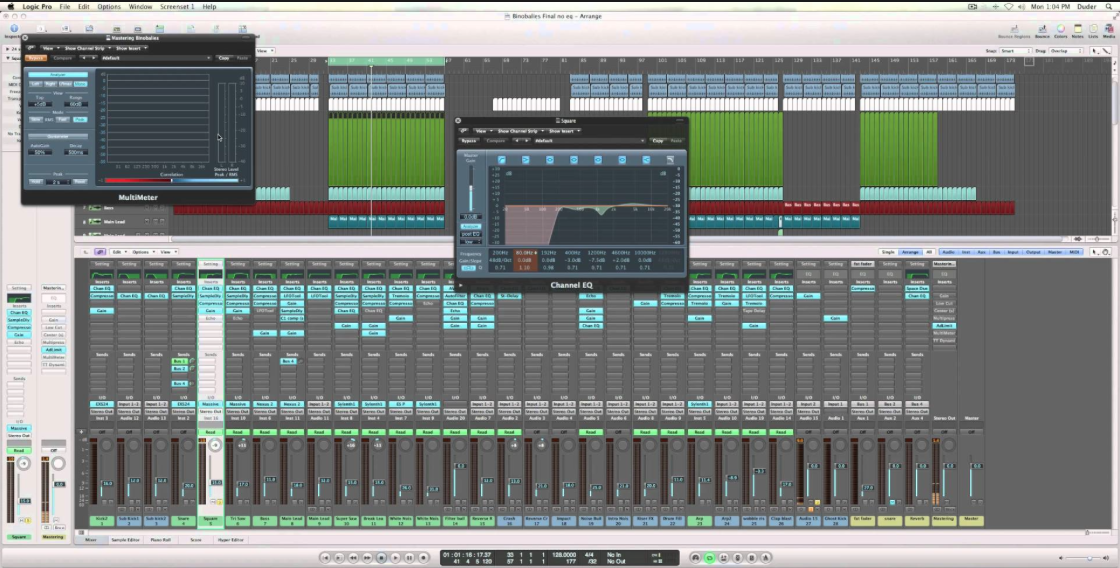Toggle the 1200Hz parametric band icon in Channel EQ

coord(598,160)
